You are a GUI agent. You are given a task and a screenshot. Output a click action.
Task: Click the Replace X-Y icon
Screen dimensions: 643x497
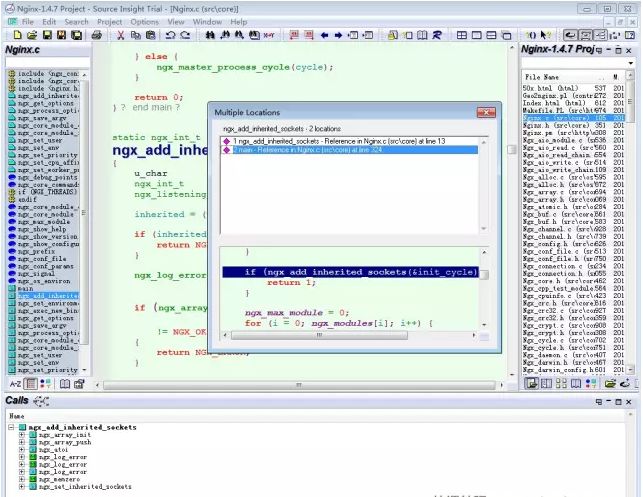click(x=269, y=35)
